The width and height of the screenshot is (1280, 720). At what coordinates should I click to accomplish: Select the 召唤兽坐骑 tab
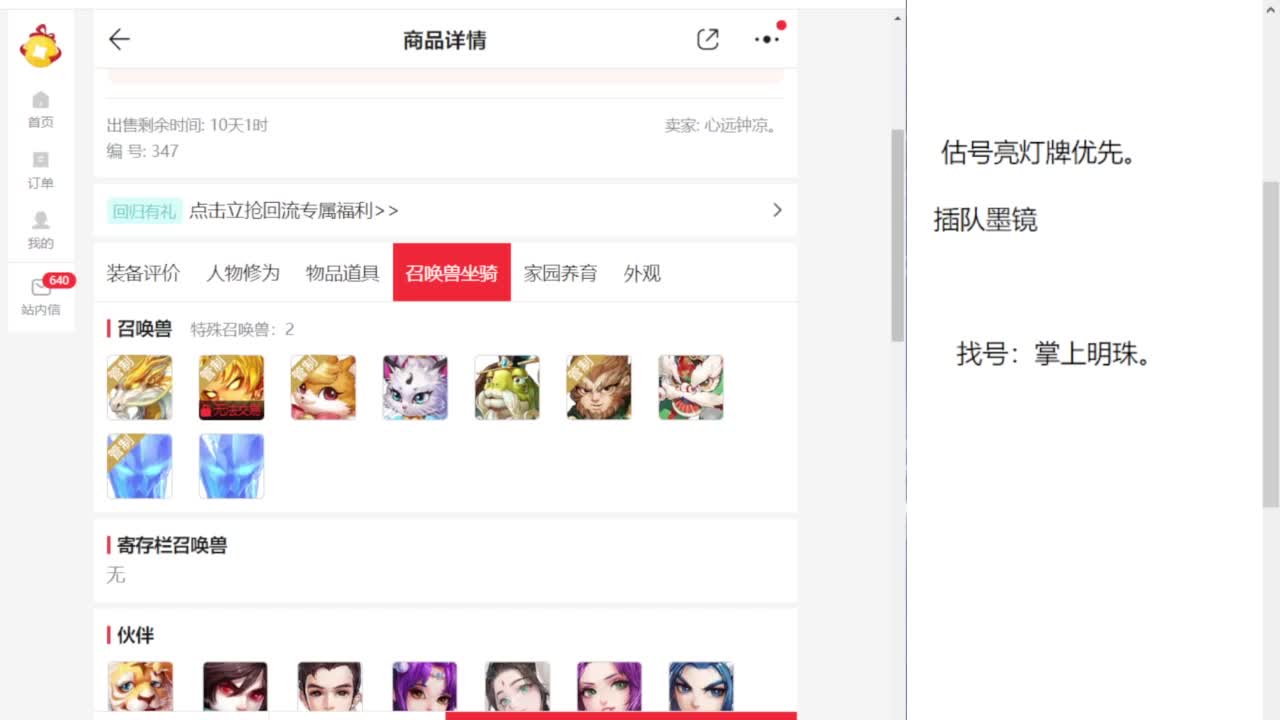(x=452, y=272)
